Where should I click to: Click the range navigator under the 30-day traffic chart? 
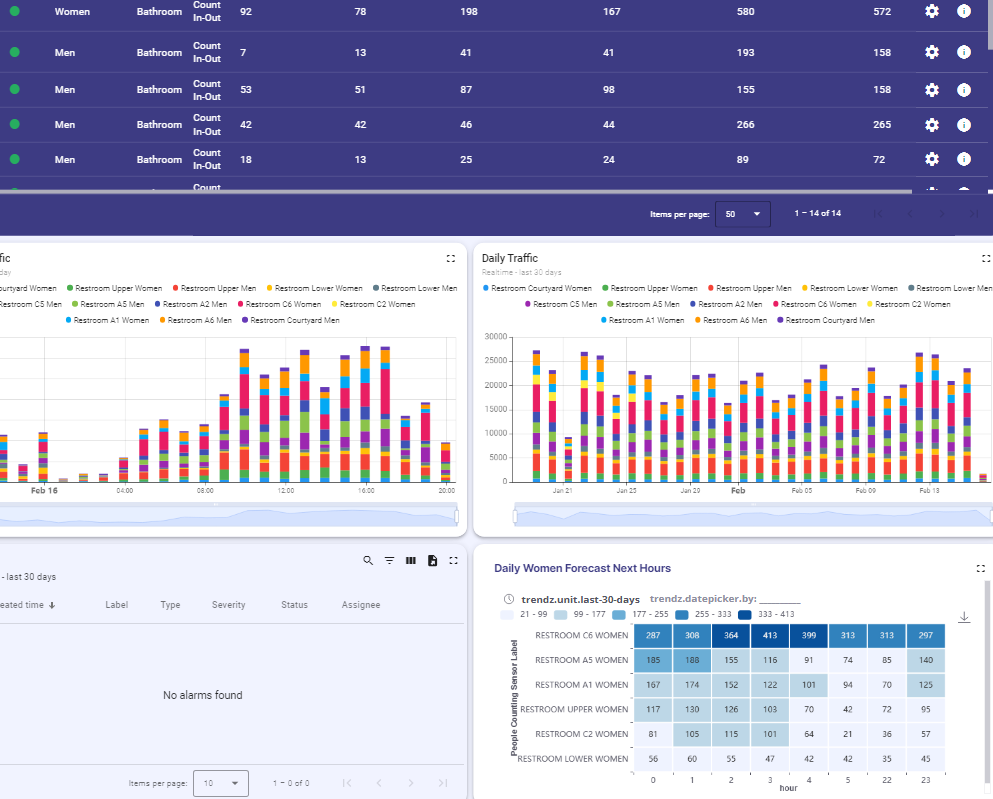735,516
